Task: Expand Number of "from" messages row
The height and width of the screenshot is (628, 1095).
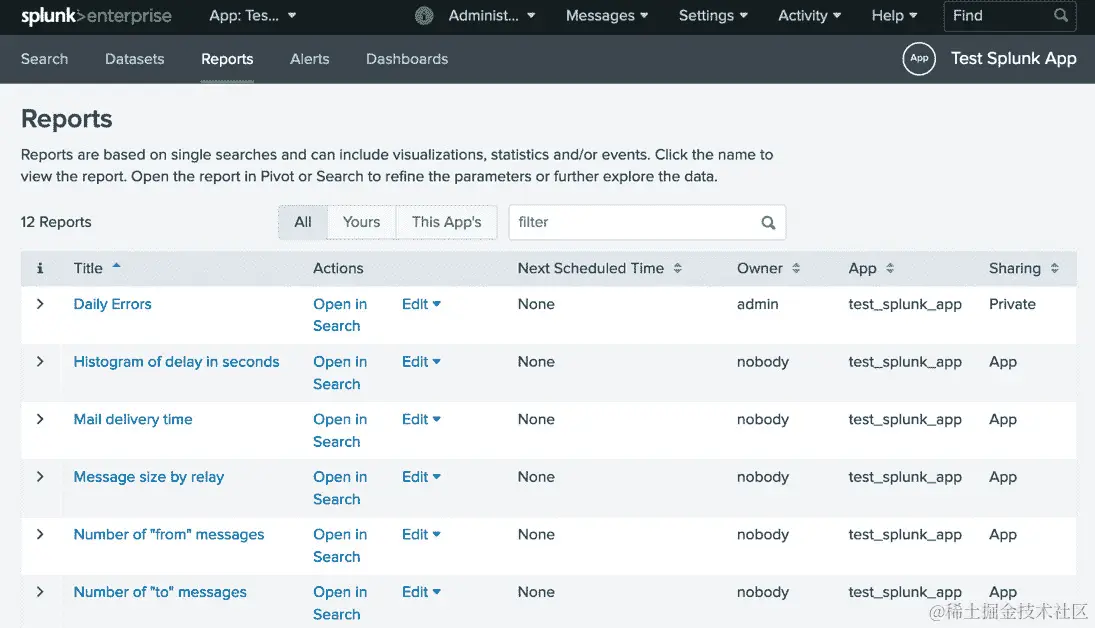Action: (40, 534)
